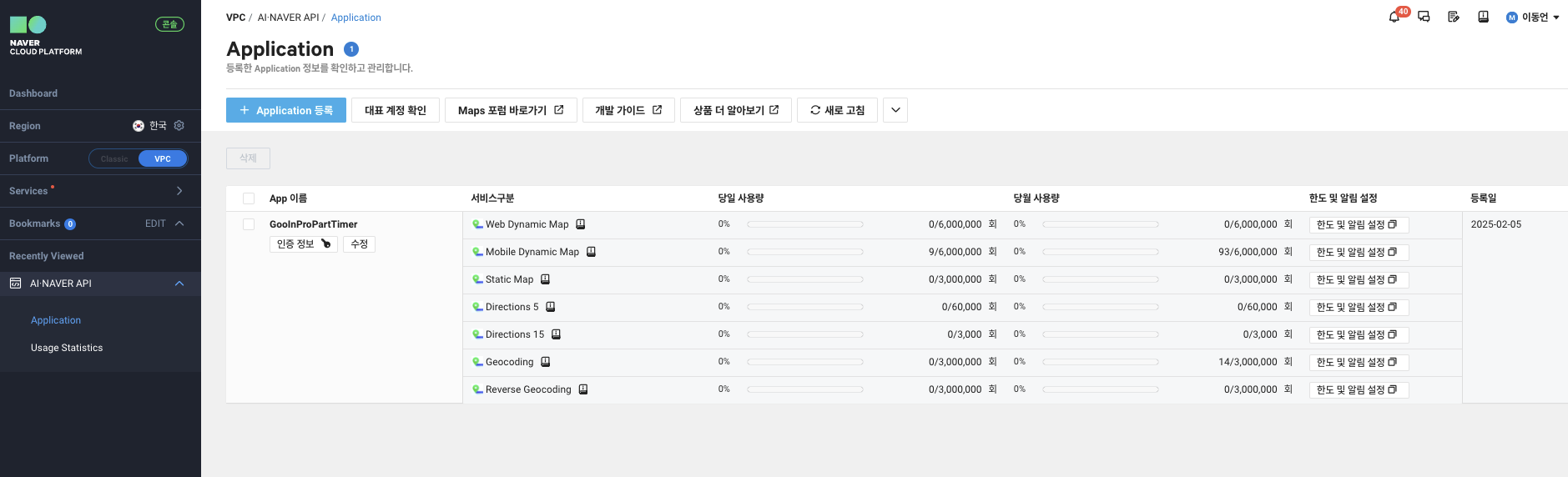Screen dimensions: 1568x477
Task: Collapse the Bookmarks section chevron
Action: pos(179,223)
